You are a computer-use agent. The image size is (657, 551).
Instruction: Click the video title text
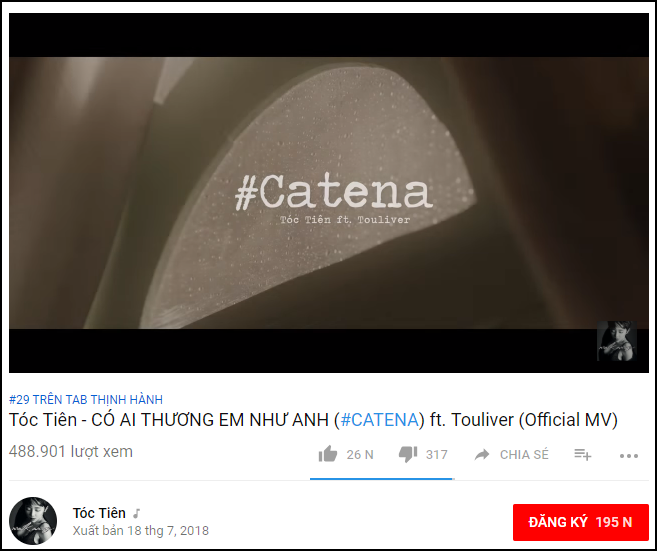pos(313,420)
